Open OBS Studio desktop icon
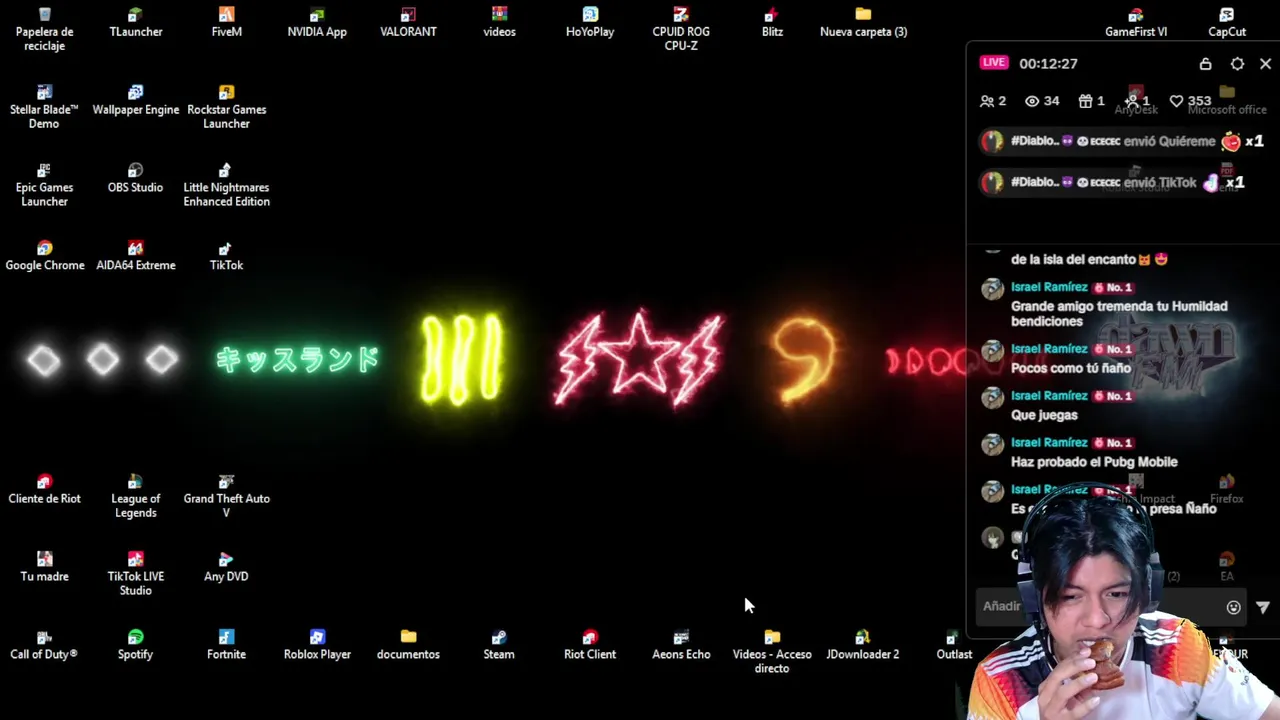Screen dimensions: 1280x720 (135, 178)
